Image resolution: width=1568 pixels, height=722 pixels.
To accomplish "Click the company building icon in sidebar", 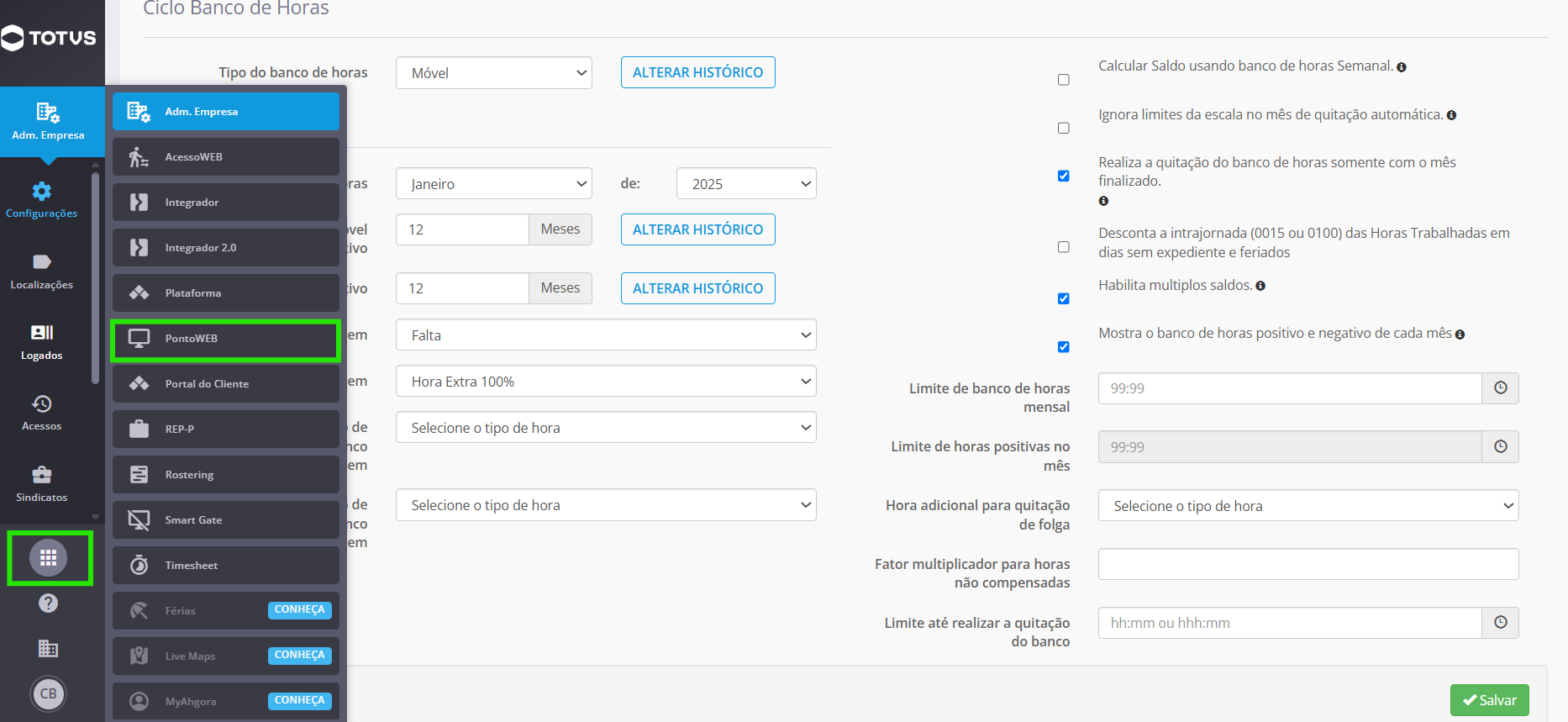I will [x=49, y=648].
